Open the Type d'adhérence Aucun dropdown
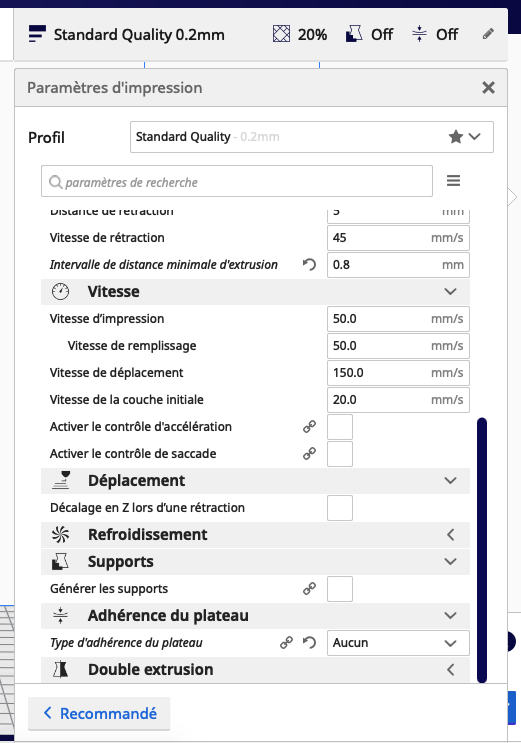Screen dimensions: 521x743 point(398,643)
